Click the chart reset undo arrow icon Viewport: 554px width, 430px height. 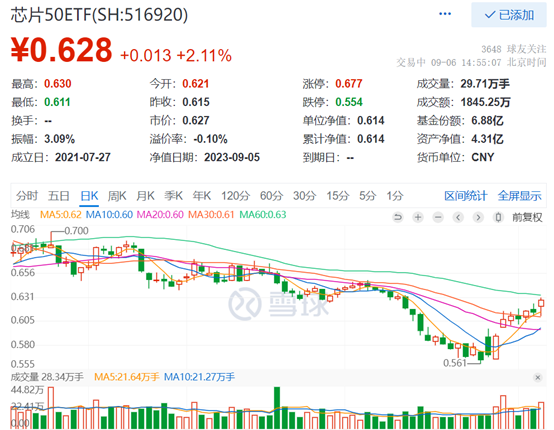click(398, 217)
